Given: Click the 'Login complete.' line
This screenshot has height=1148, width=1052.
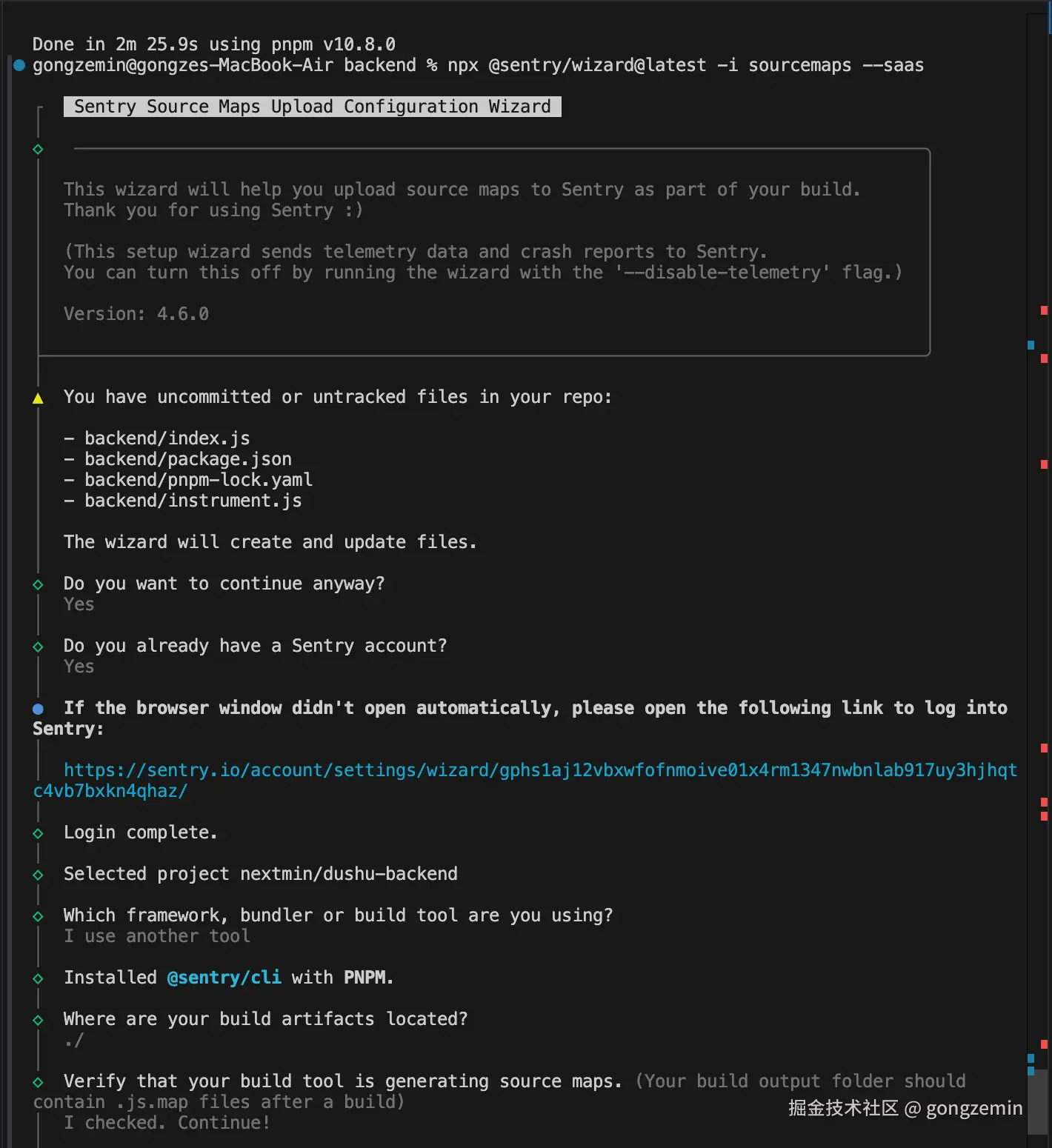Looking at the screenshot, I should click(x=141, y=832).
